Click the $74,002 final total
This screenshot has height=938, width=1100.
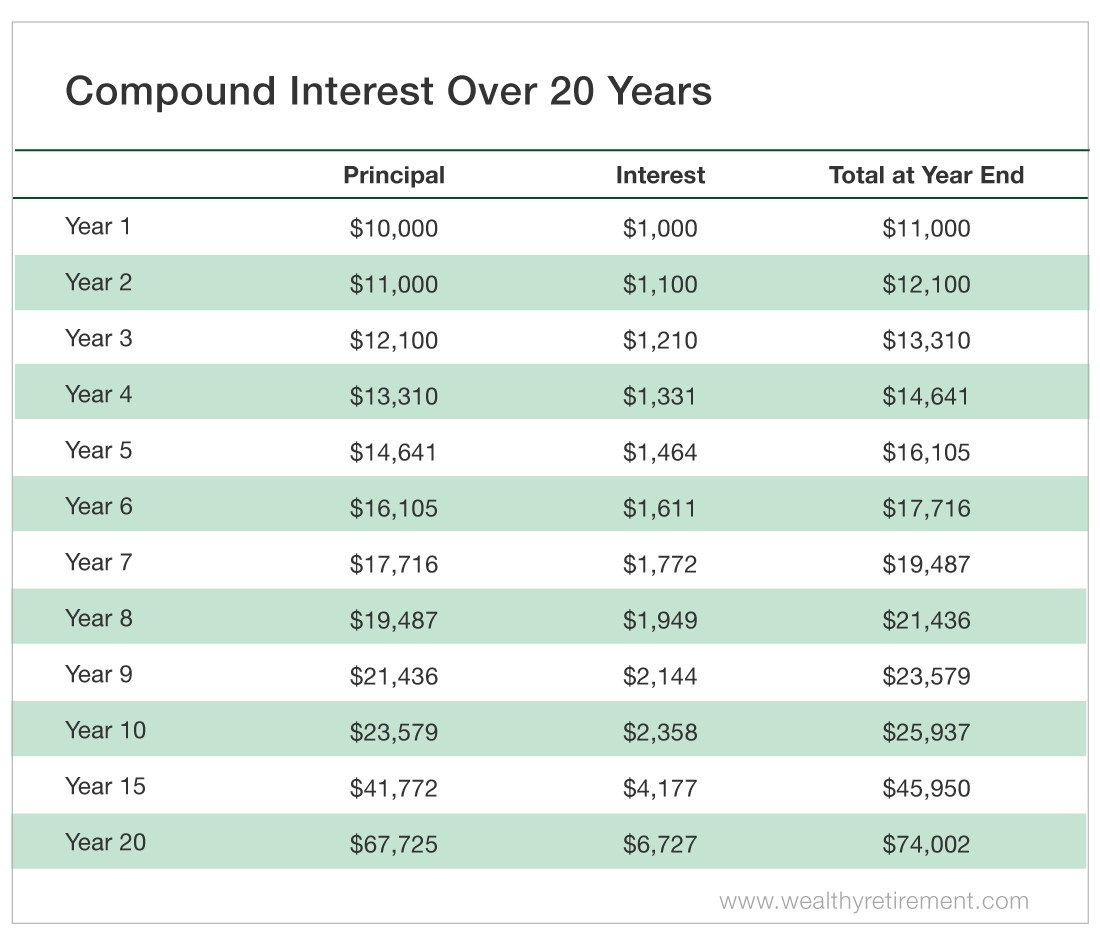pos(926,844)
